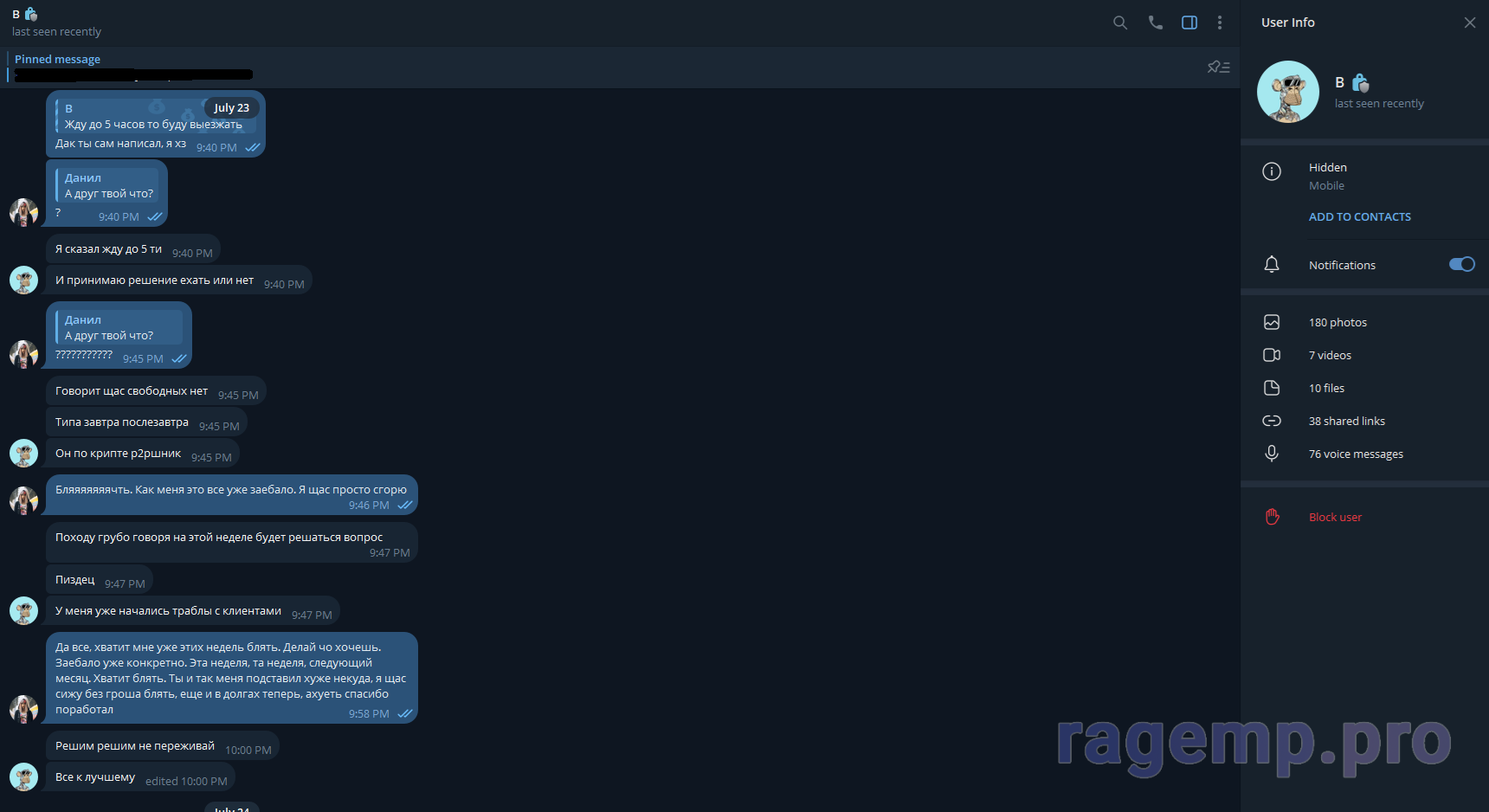Viewport: 1489px width, 812px height.
Task: Close the User Info panel
Action: click(1469, 23)
